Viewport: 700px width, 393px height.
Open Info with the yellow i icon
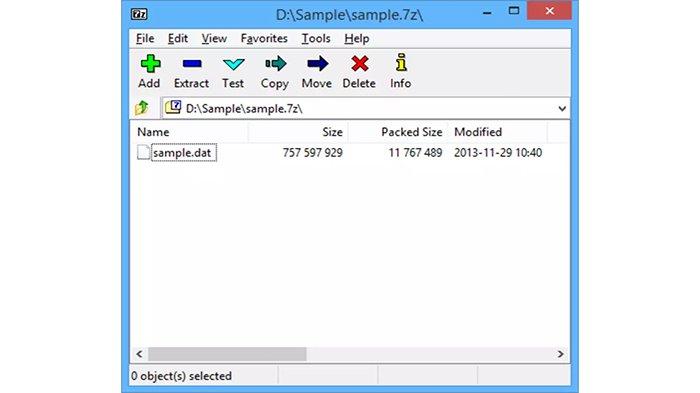401,63
